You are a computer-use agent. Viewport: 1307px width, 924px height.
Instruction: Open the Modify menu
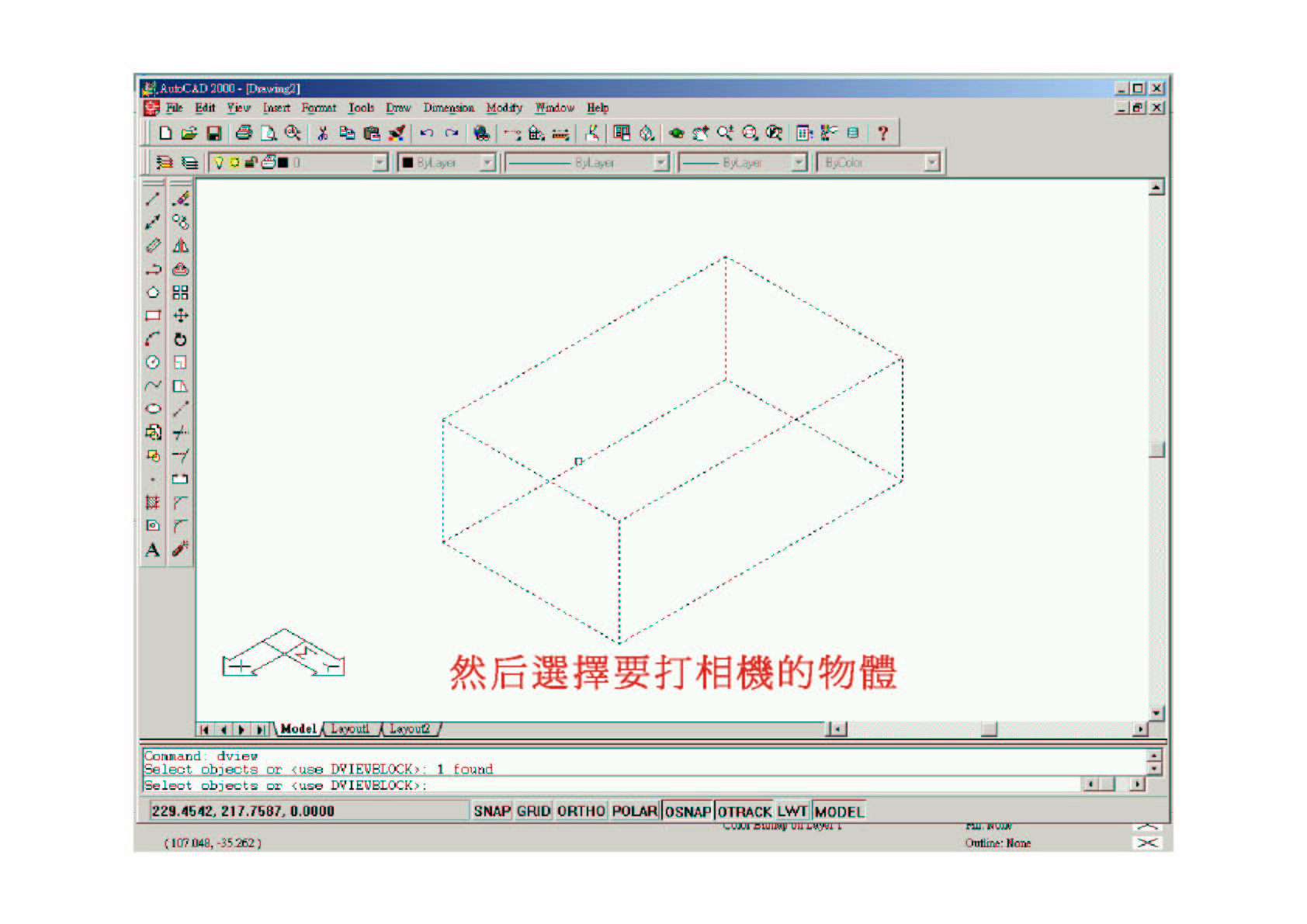pyautogui.click(x=504, y=108)
